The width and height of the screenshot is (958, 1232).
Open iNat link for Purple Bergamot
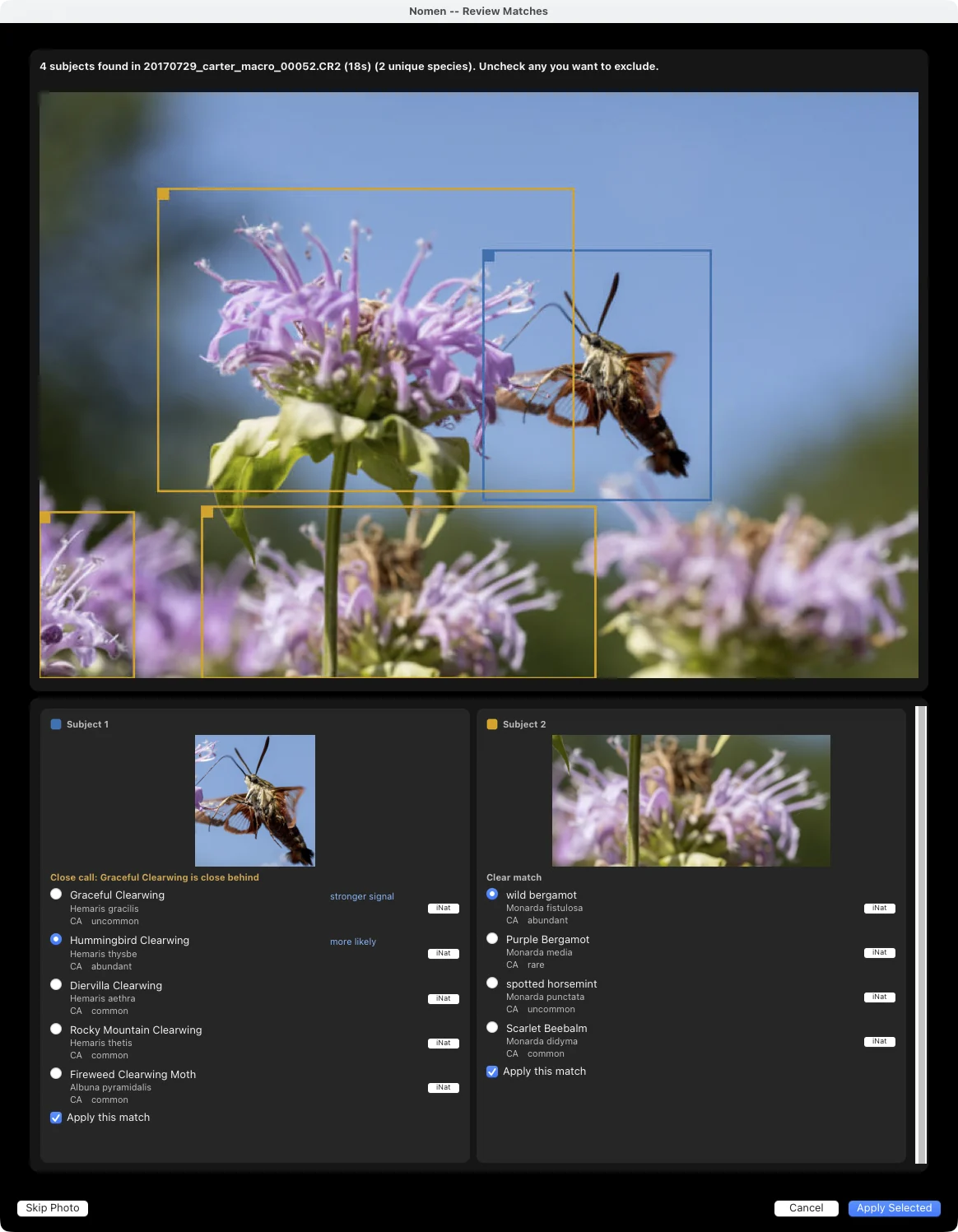pyautogui.click(x=880, y=953)
